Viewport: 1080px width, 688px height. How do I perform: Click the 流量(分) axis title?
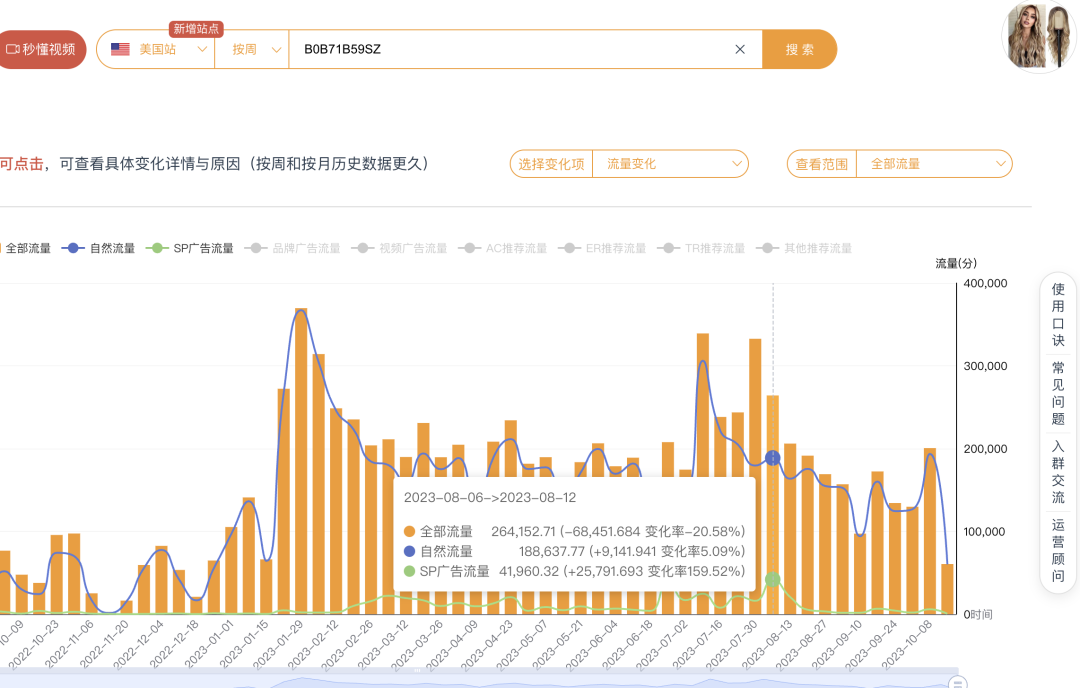click(956, 263)
